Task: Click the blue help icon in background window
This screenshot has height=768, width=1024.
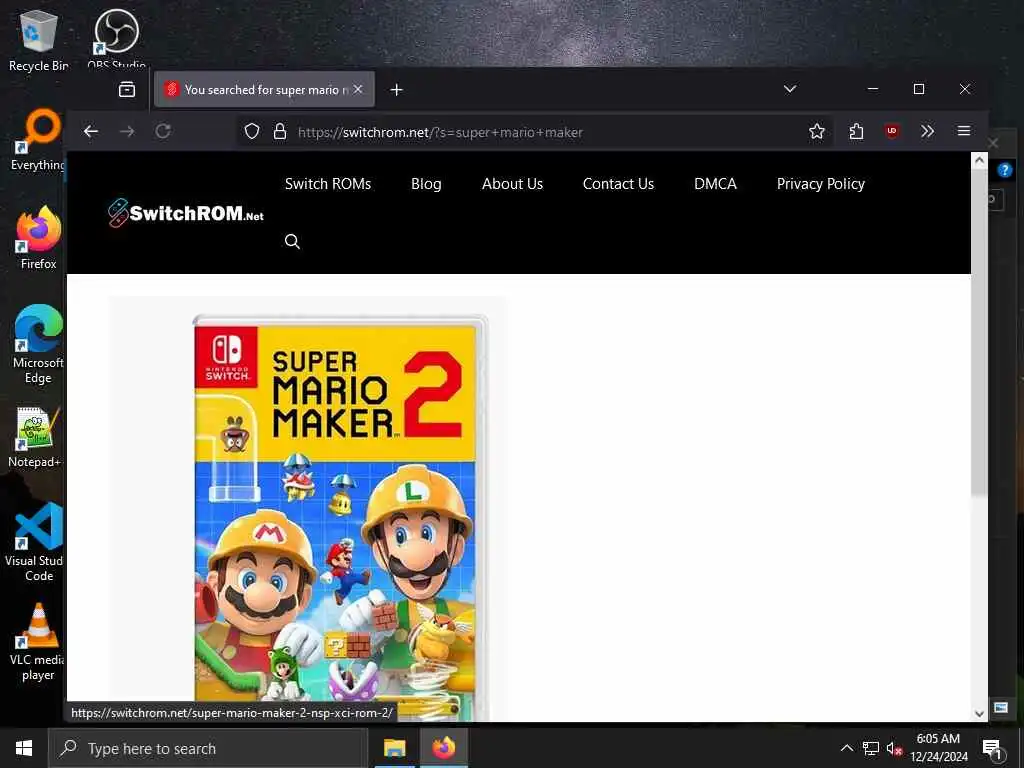Action: tap(1004, 170)
